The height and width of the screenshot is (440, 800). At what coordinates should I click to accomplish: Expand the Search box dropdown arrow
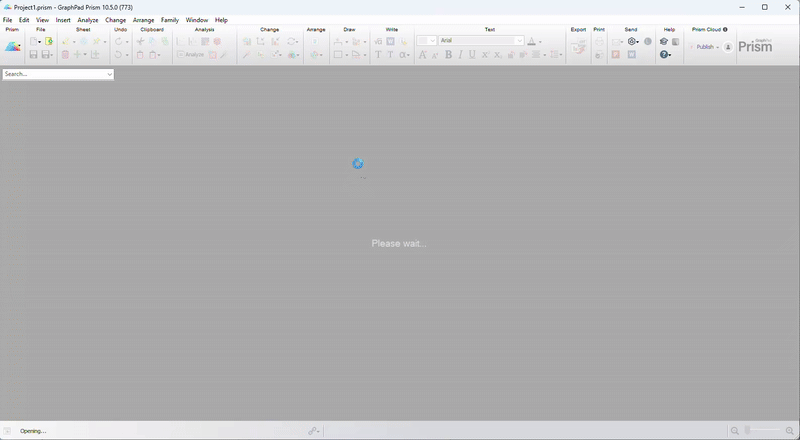[x=109, y=74]
